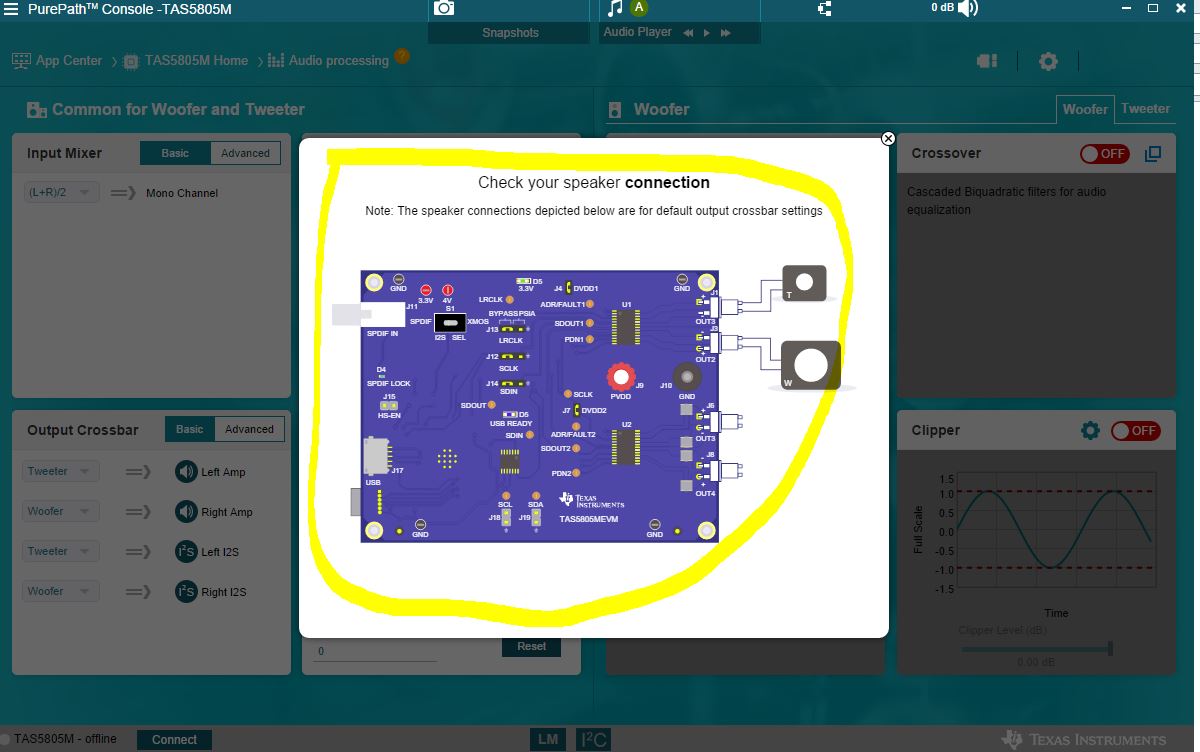The height and width of the screenshot is (752, 1200).
Task: Select the Input Mixer Advanced mode
Action: 246,153
